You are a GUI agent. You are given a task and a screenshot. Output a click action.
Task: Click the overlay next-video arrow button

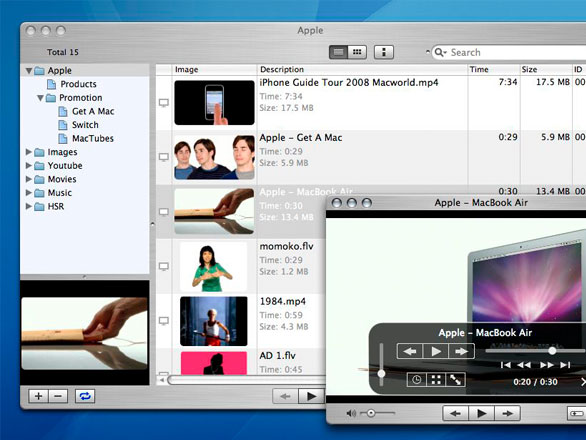point(462,351)
